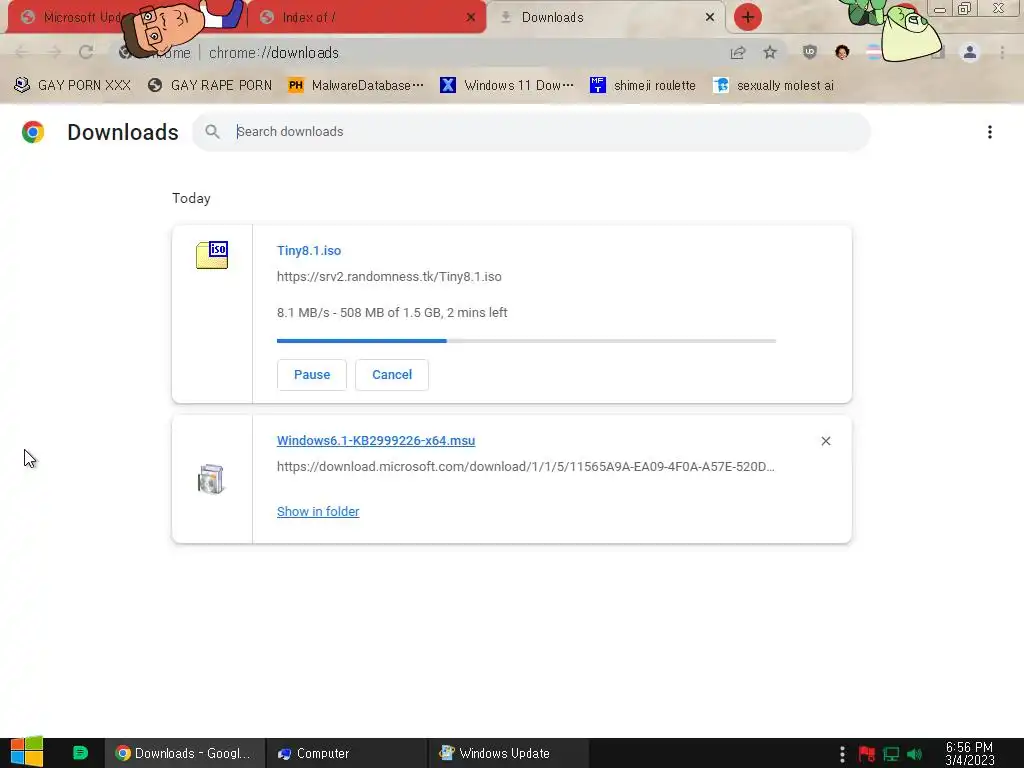Click the download speed status text
The height and width of the screenshot is (768, 1024).
coord(392,312)
